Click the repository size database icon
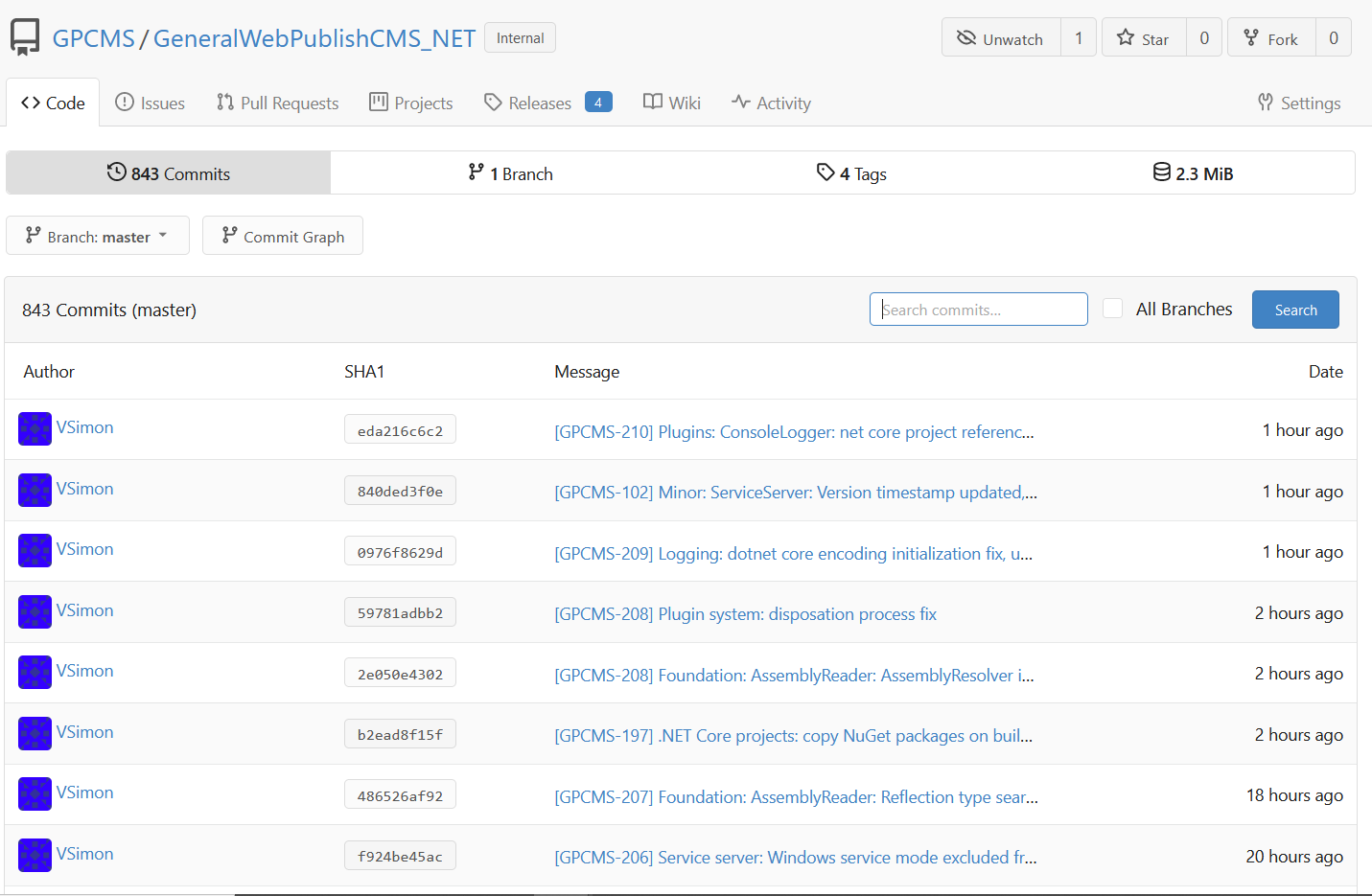 pos(1161,172)
